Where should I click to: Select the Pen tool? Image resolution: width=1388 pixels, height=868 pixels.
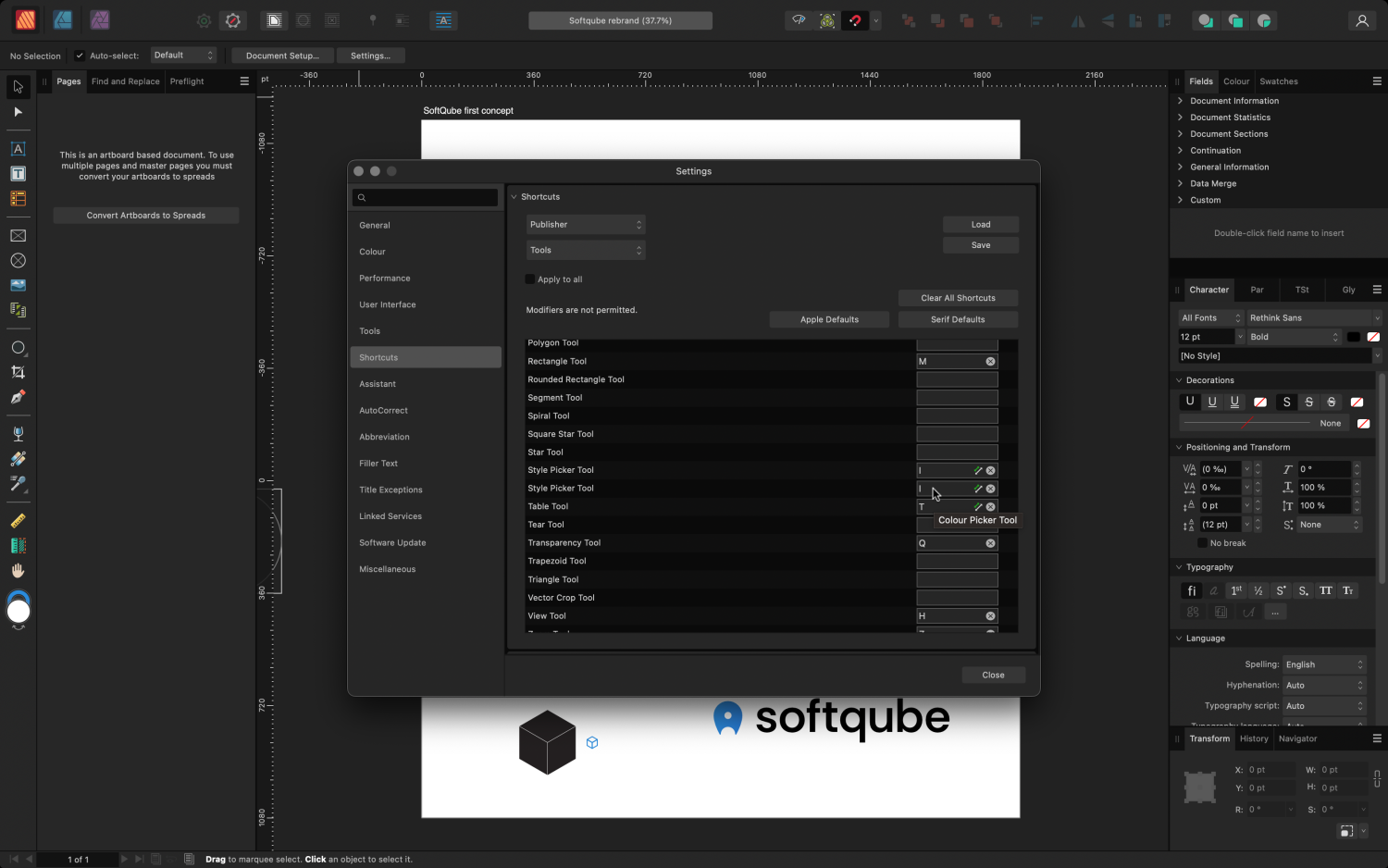point(18,397)
